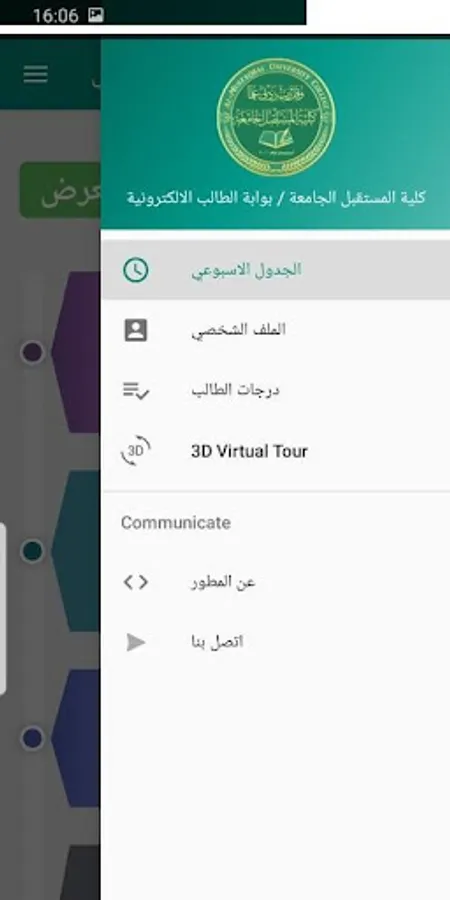Tap the hamburger menu icon behind drawer
Viewport: 450px width, 900px height.
coord(36,74)
